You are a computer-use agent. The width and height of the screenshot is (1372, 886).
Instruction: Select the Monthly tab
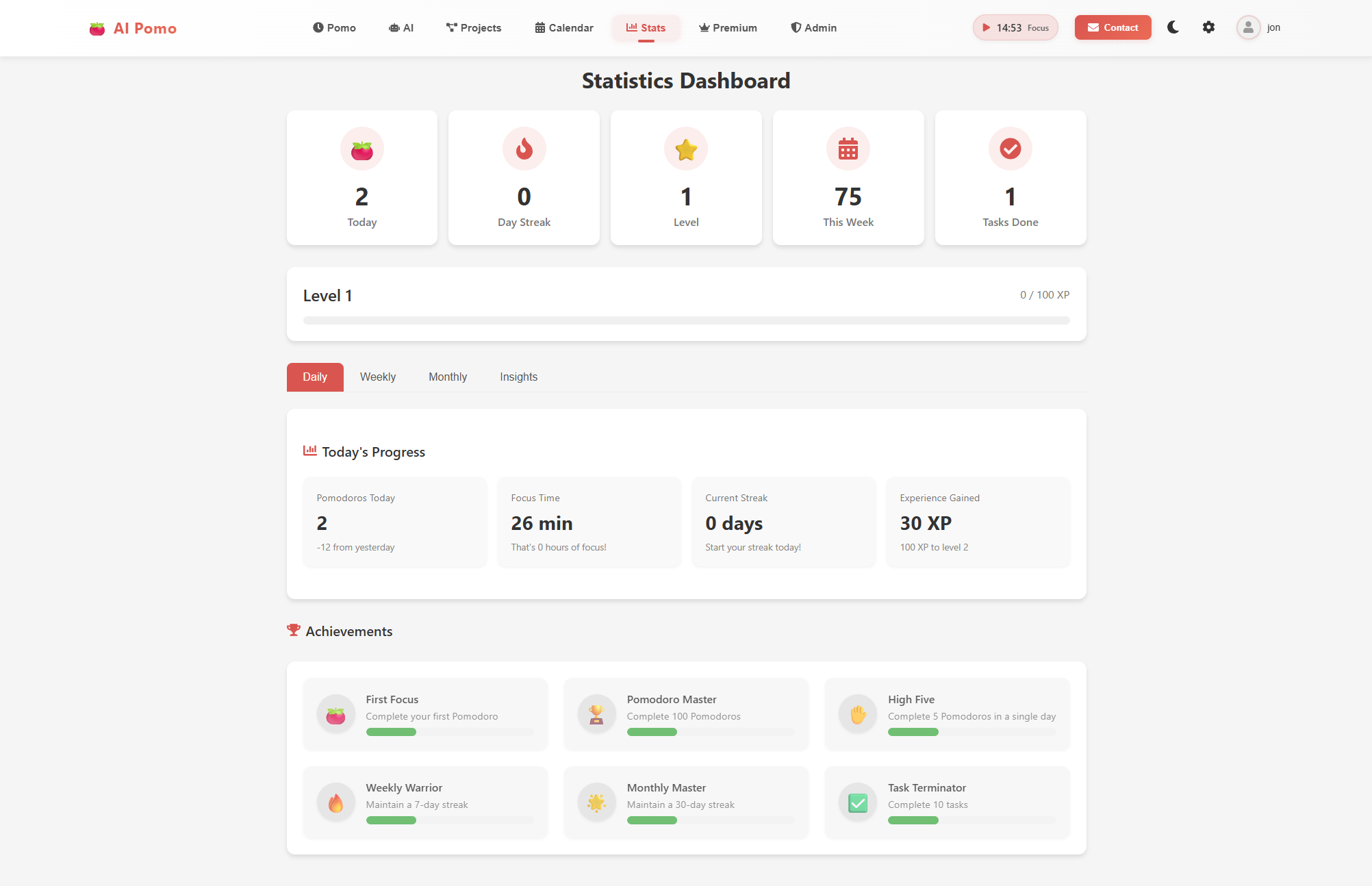(x=448, y=377)
